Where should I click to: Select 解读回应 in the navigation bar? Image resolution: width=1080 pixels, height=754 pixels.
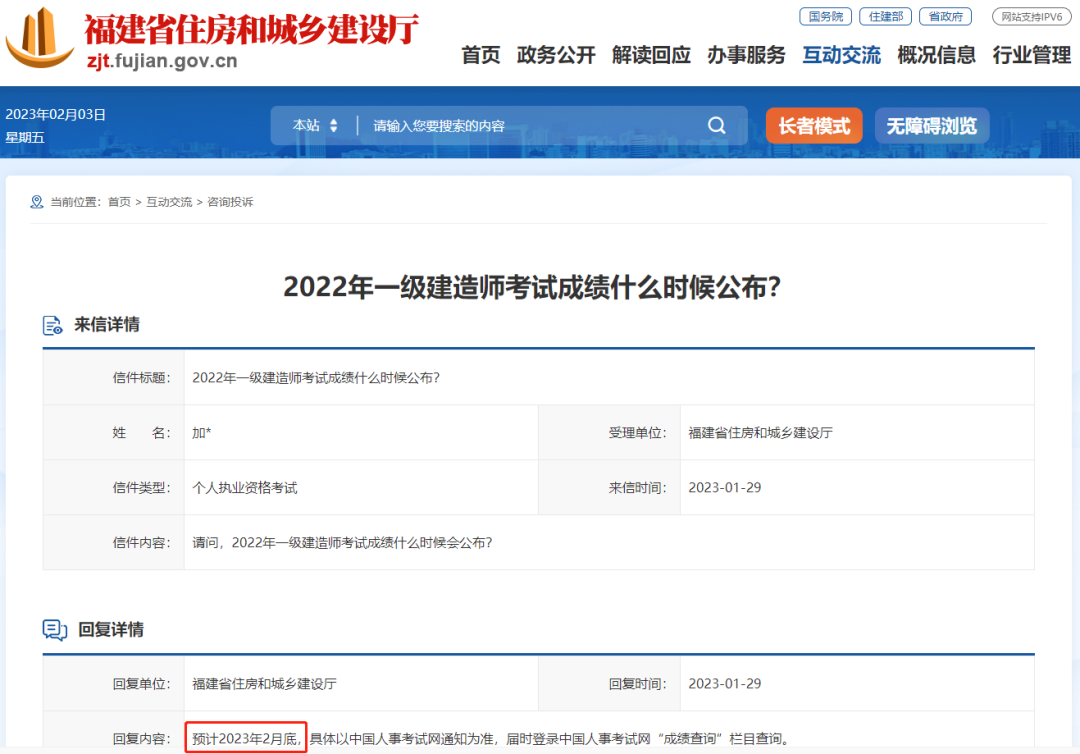tap(651, 56)
